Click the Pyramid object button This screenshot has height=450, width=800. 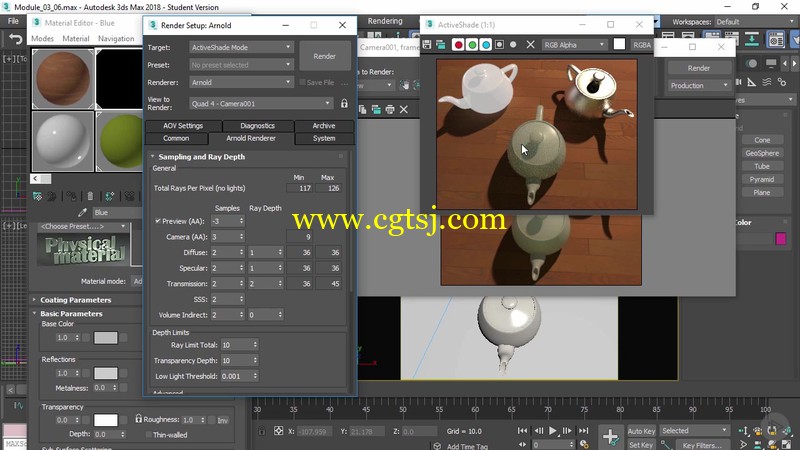pos(762,180)
